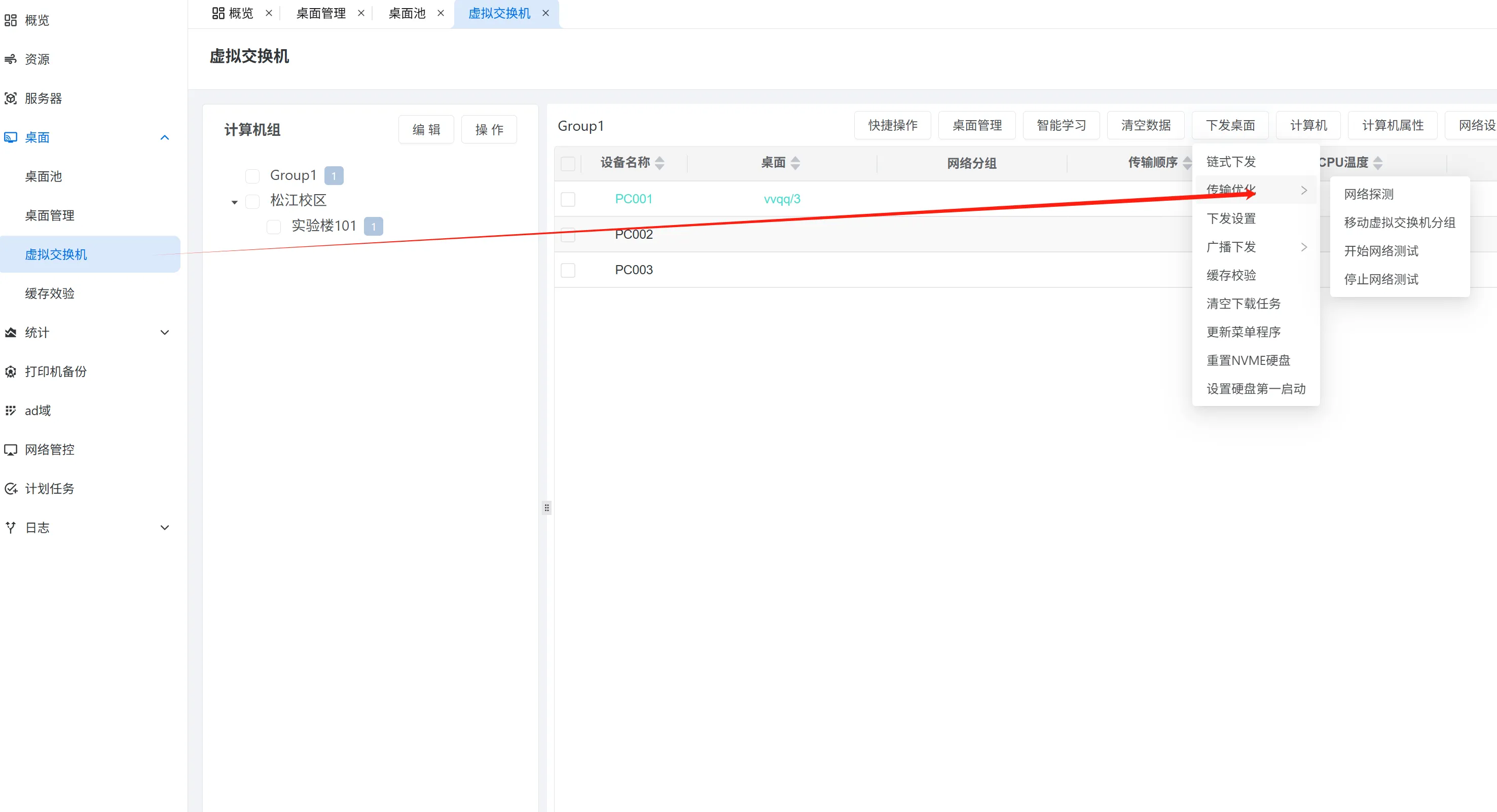Click the 计划任务 sidebar icon

click(11, 488)
